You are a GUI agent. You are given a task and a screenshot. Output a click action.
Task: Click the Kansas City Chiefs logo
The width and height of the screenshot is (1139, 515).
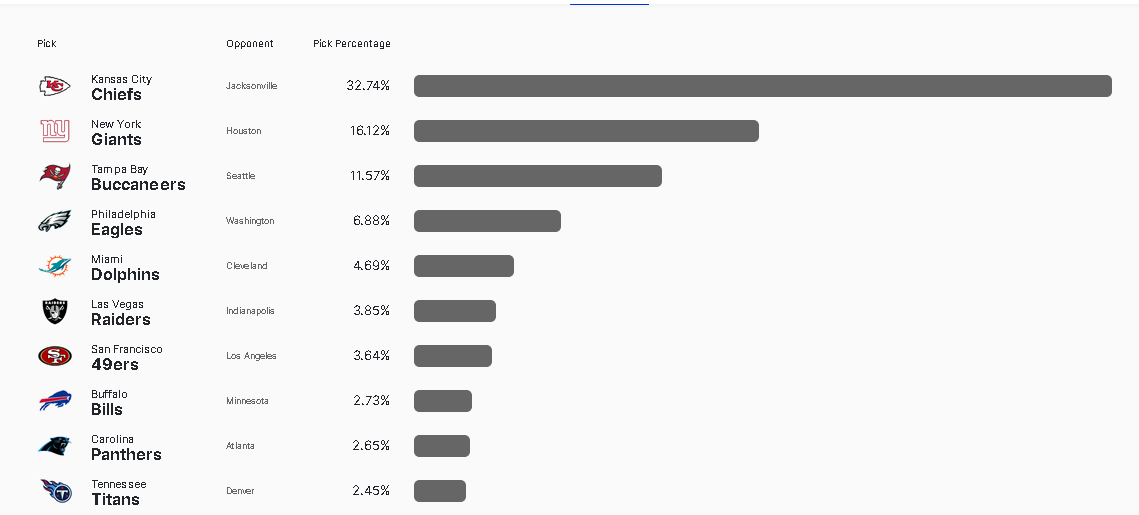click(55, 86)
